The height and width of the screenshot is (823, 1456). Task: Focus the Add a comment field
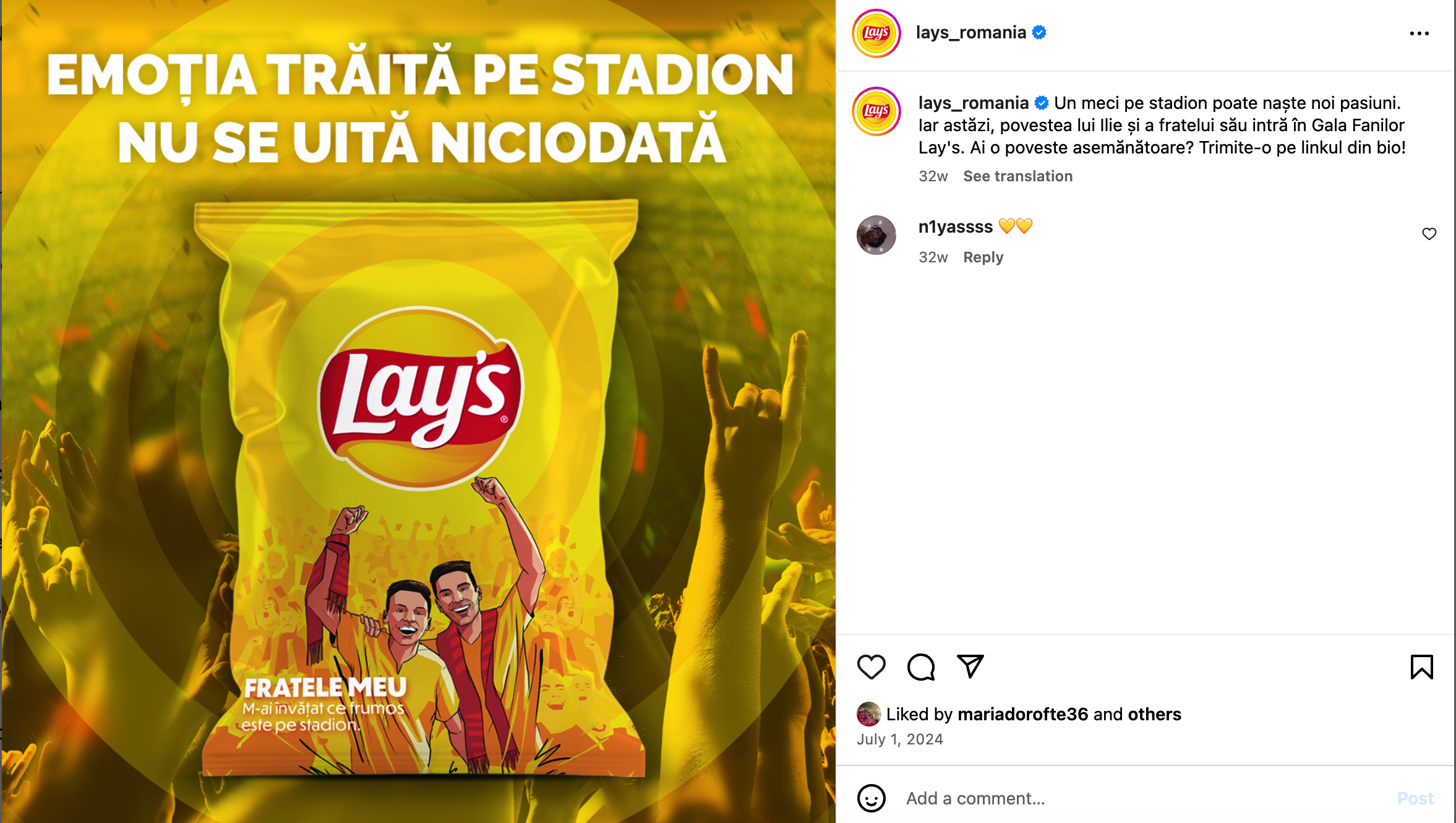point(1144,798)
